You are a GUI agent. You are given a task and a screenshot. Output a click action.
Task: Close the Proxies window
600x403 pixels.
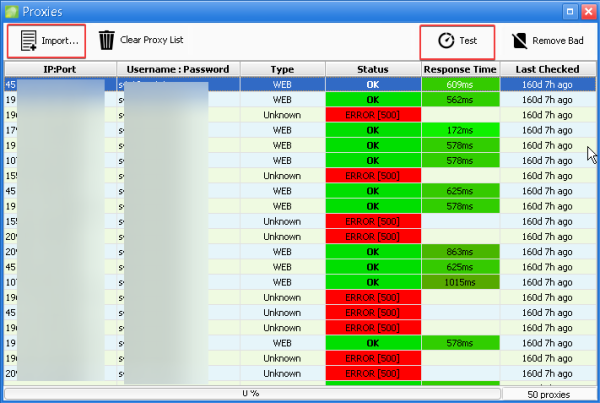pyautogui.click(x=589, y=11)
